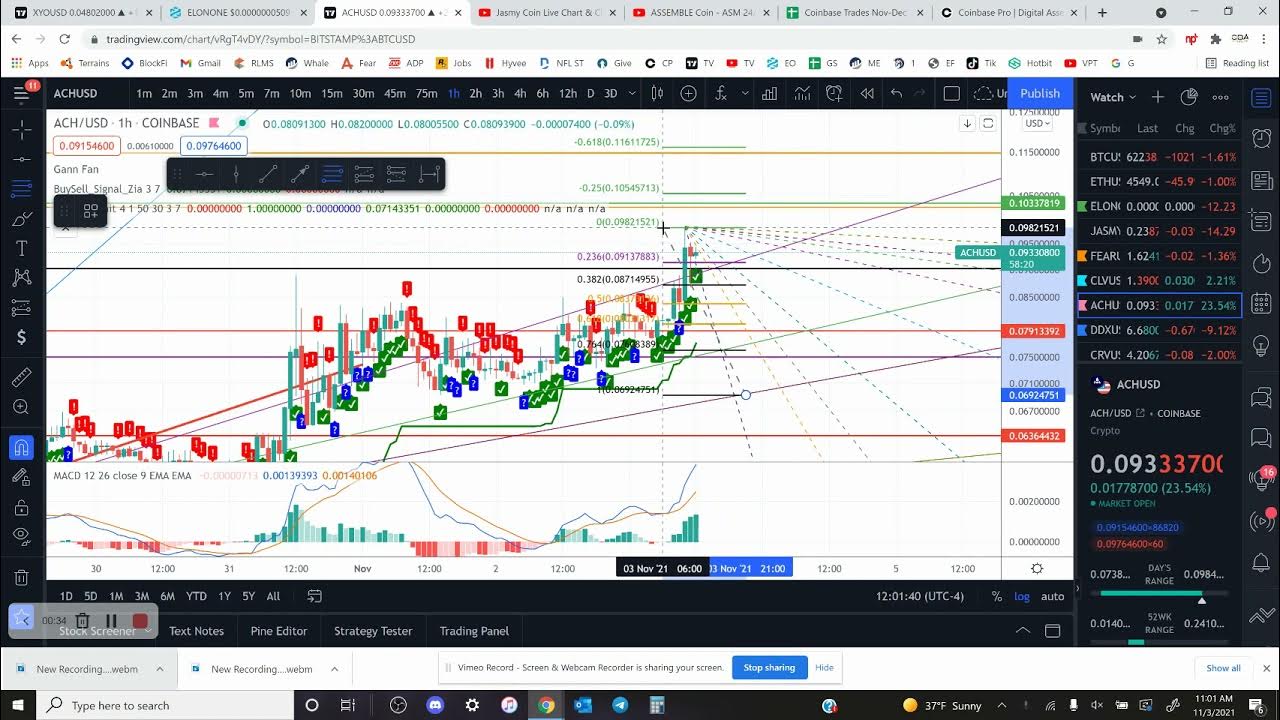1280x720 pixels.
Task: Toggle lock all drawing tools
Action: pyautogui.click(x=22, y=507)
